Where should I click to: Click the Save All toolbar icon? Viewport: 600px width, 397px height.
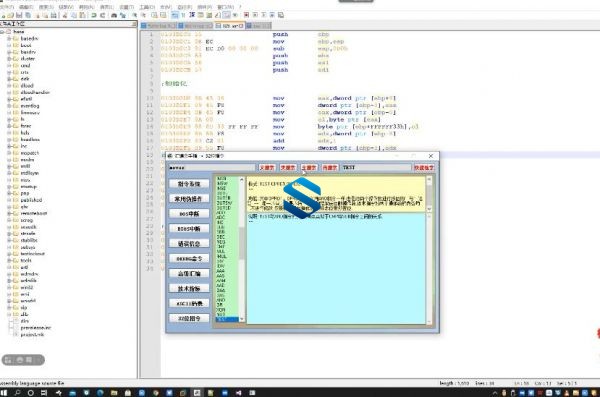pyautogui.click(x=28, y=15)
